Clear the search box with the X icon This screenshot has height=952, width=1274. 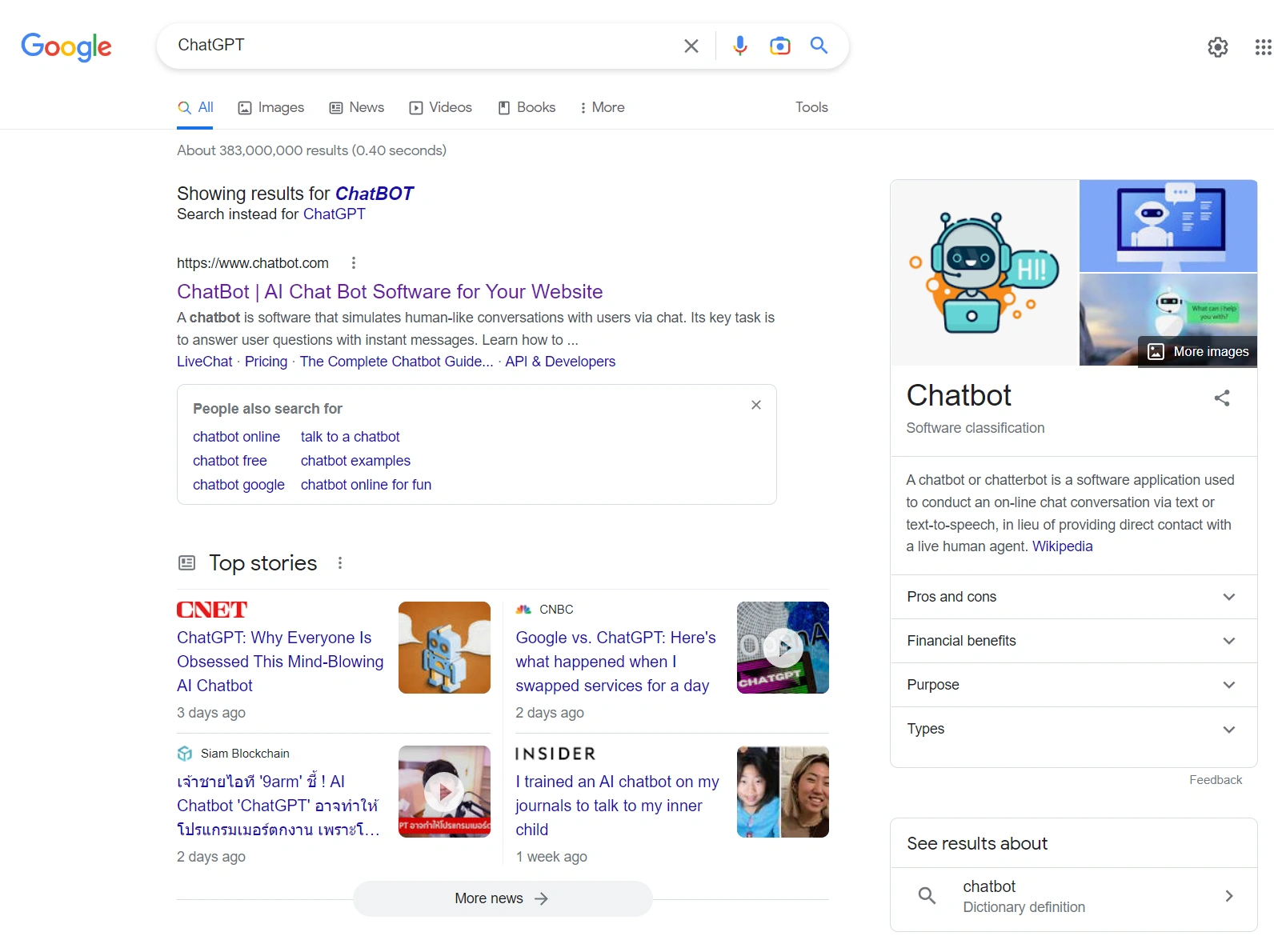[x=691, y=46]
